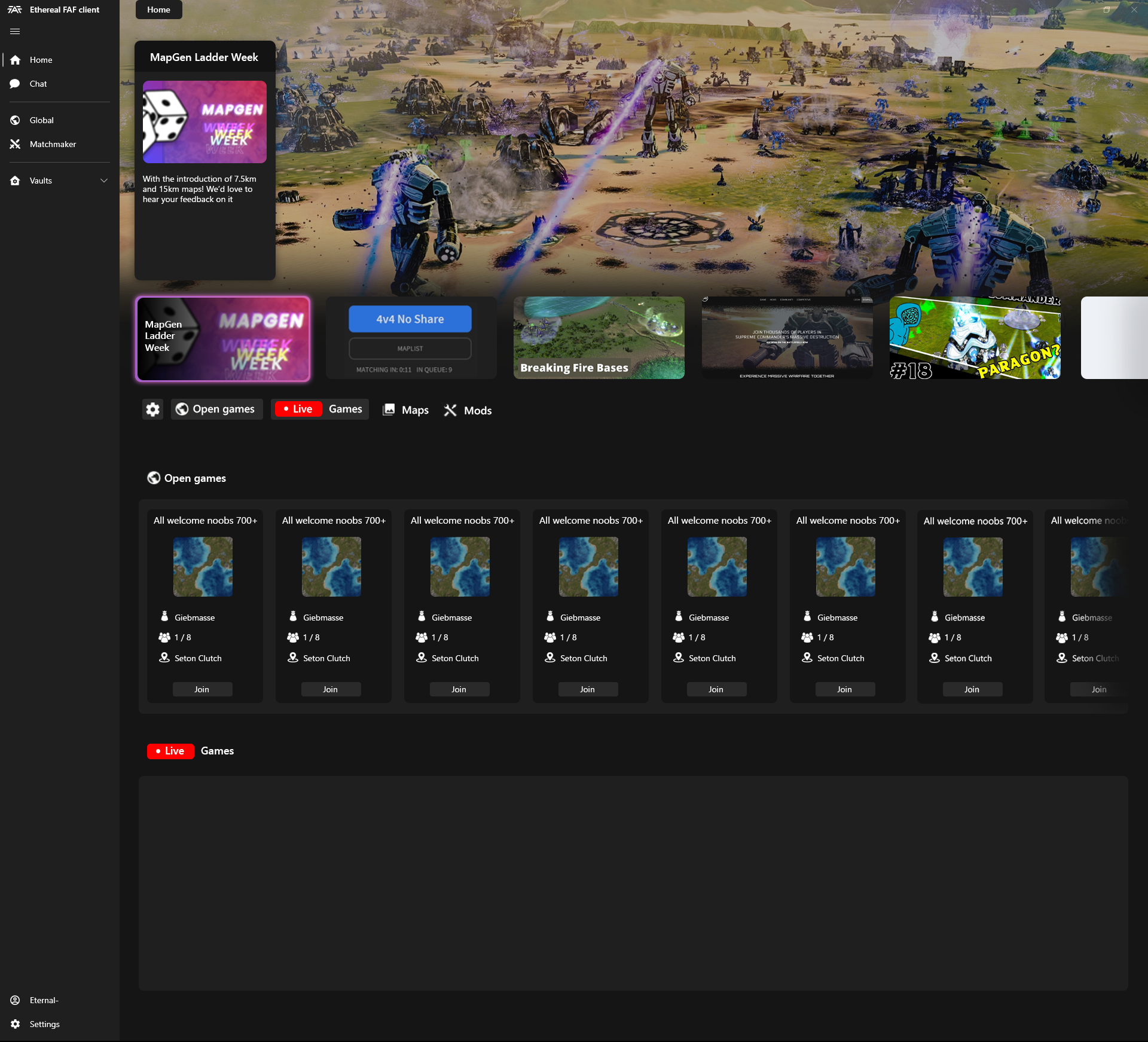Open the Chat page

[59, 84]
